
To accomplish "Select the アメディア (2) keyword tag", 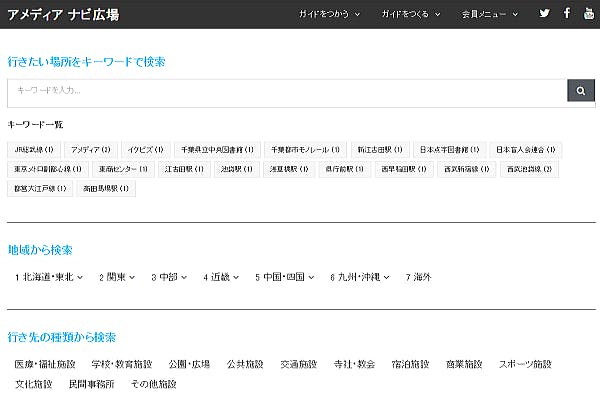I will [91, 149].
